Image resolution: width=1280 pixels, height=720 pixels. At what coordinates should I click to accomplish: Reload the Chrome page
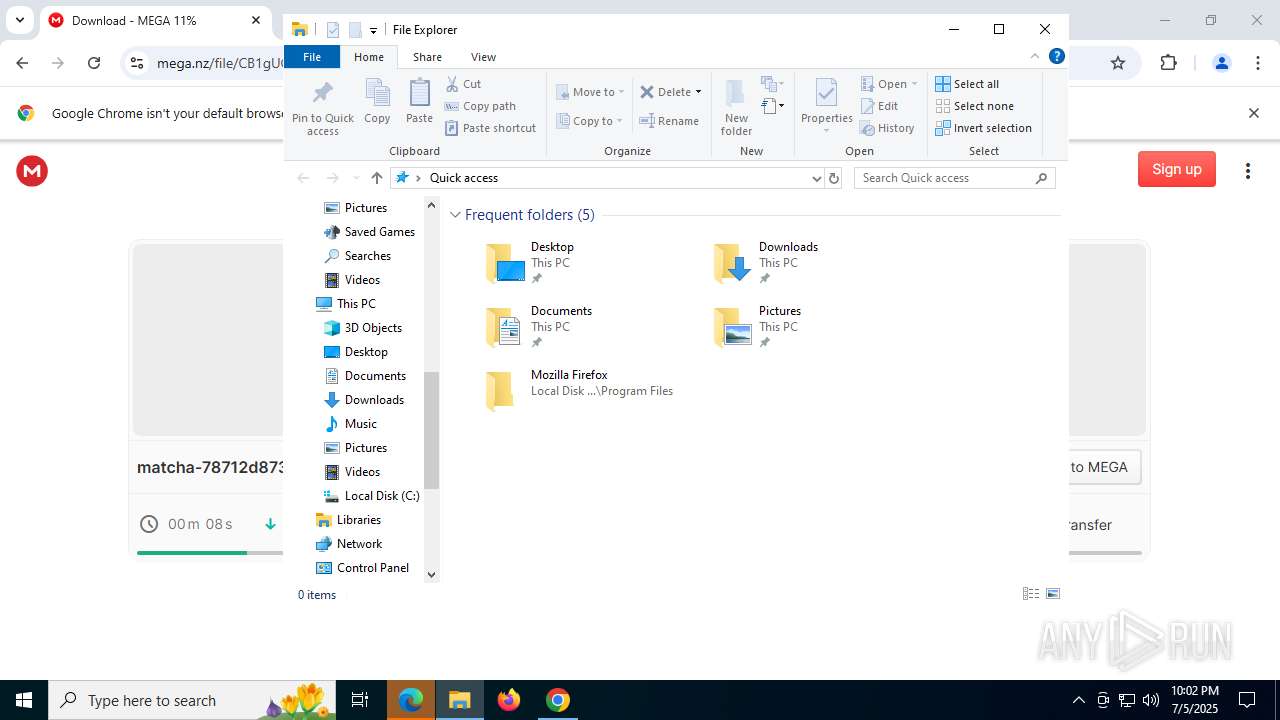[x=94, y=63]
